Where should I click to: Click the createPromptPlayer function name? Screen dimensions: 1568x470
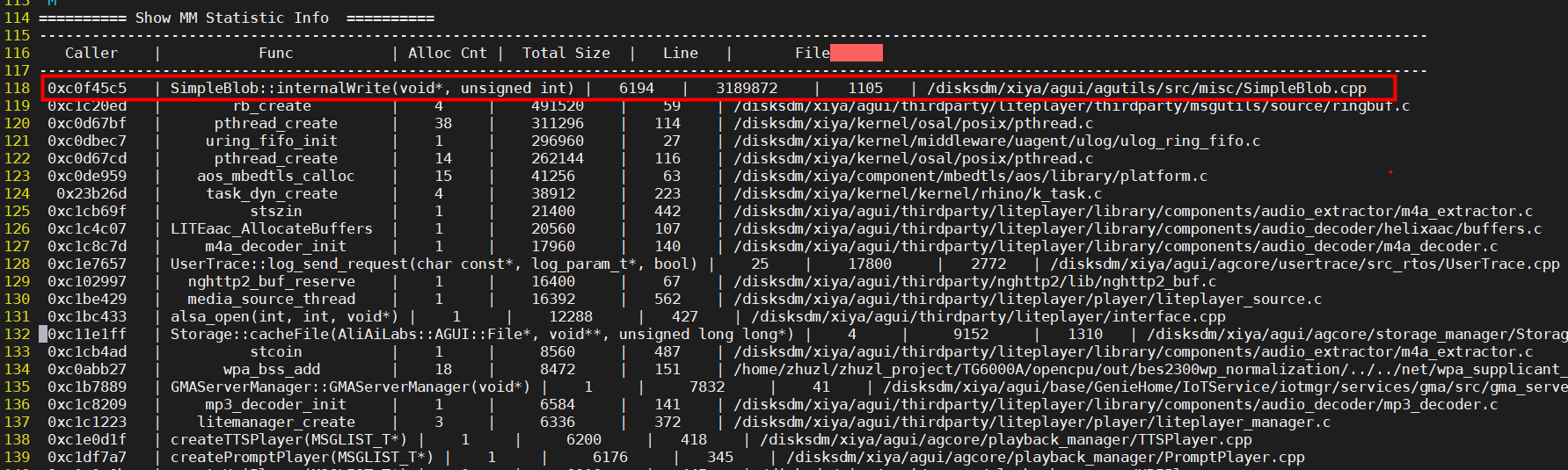point(303,457)
